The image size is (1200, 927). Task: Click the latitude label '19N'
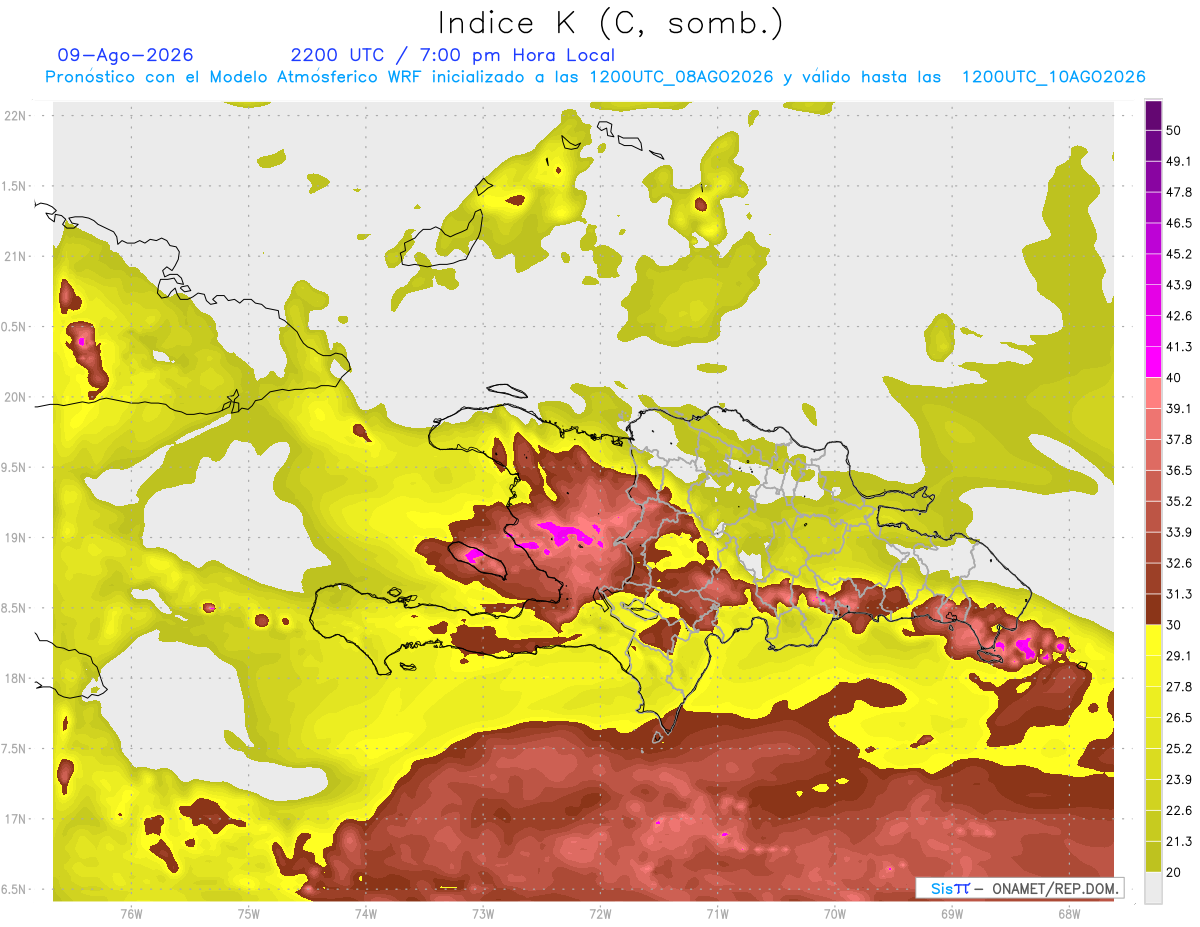17,538
